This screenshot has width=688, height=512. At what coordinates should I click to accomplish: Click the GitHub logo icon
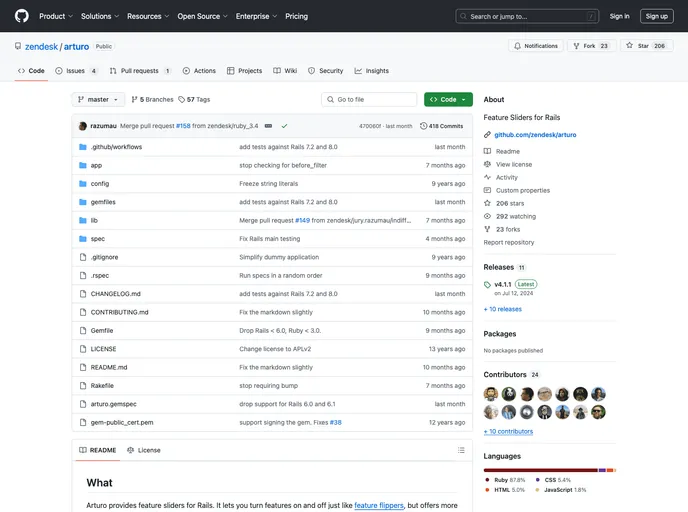point(22,16)
